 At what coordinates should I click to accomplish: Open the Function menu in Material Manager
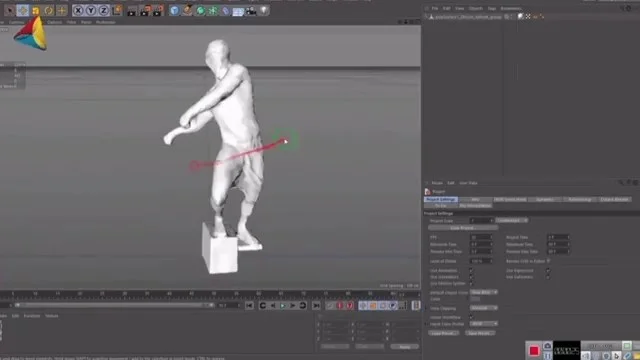(32, 316)
